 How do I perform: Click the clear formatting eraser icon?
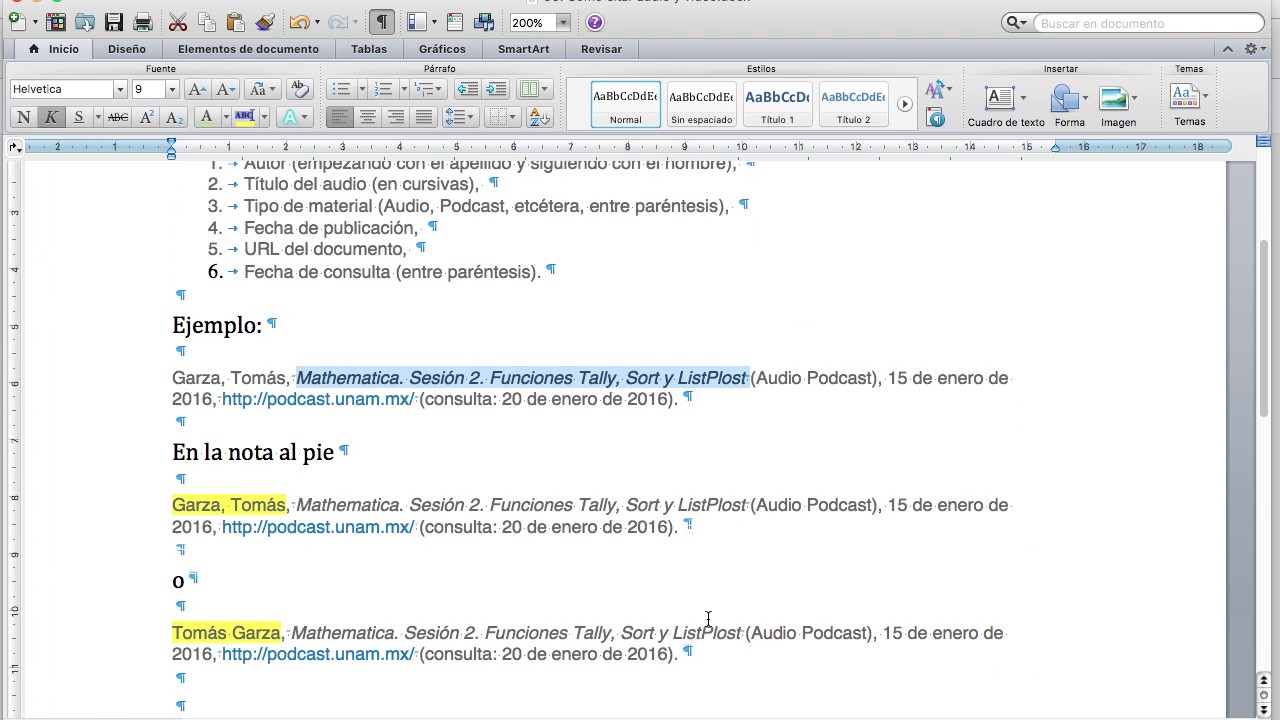pyautogui.click(x=299, y=89)
